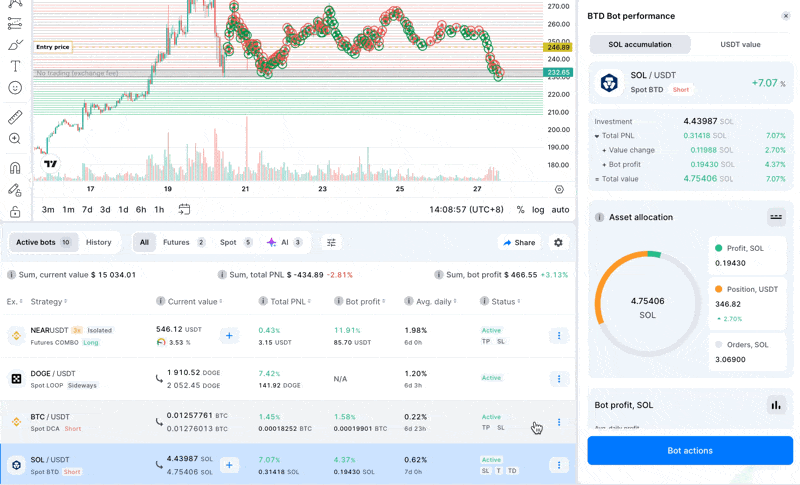Open the go-to-date calendar icon

pyautogui.click(x=185, y=209)
